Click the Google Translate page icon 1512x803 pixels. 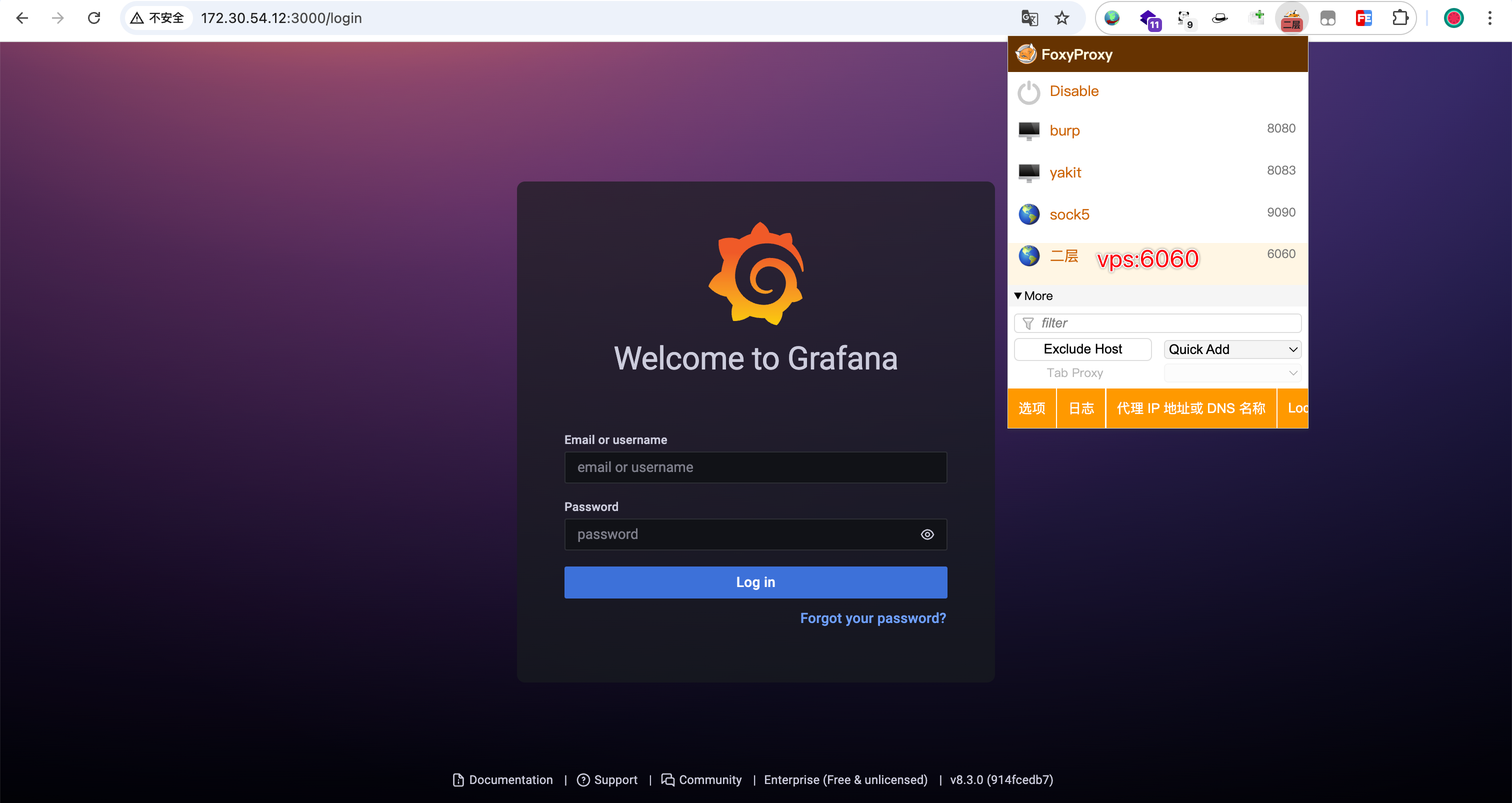click(1029, 18)
